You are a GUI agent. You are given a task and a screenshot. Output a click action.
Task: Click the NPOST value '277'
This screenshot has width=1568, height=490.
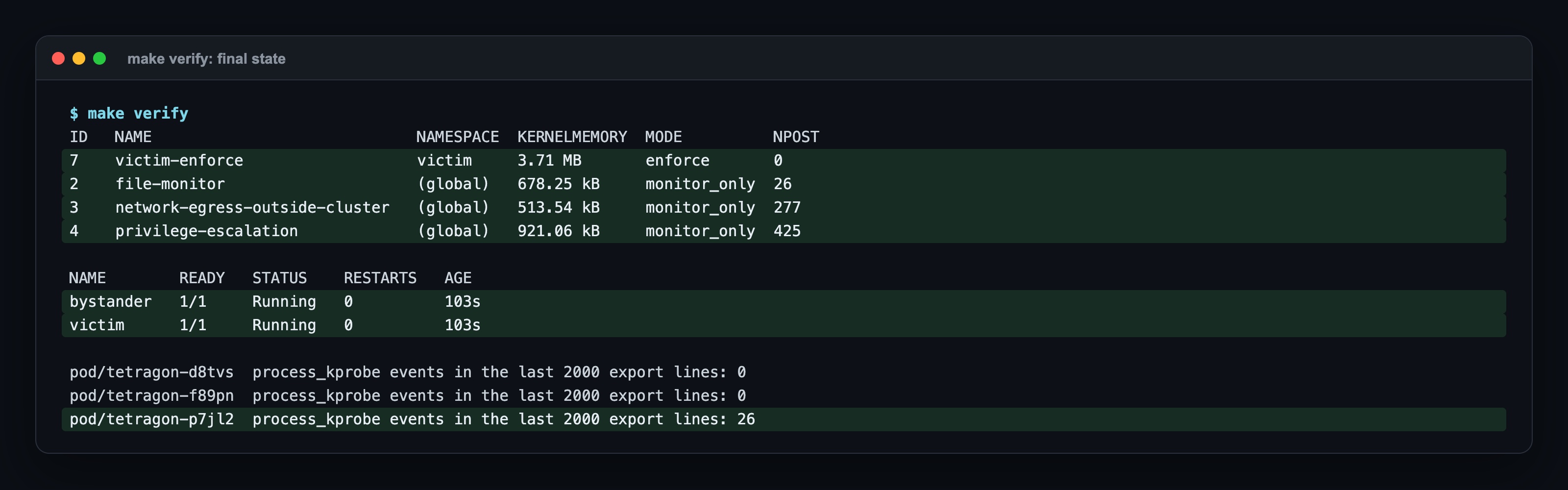click(787, 208)
